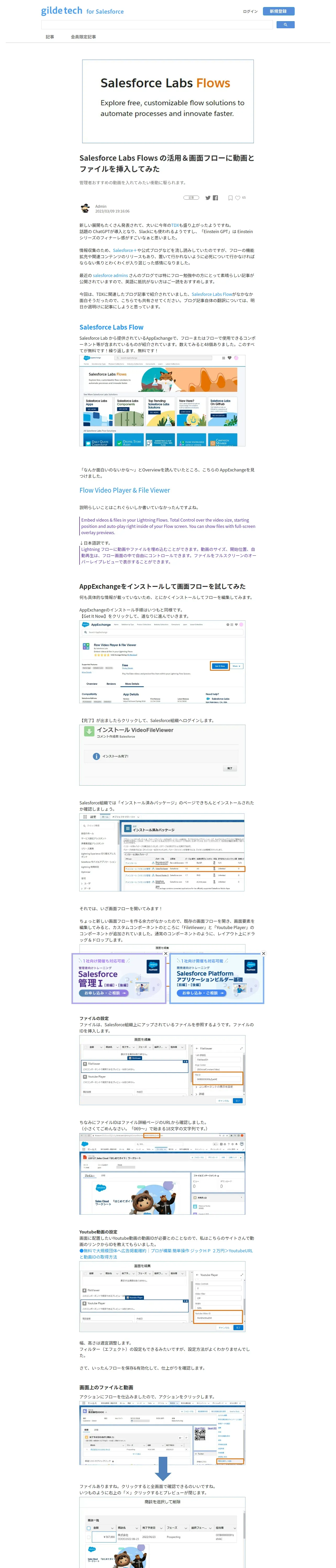Image resolution: width=336 pixels, height=1568 pixels.
Task: Click the Salesforce Labs Flows hero banner
Action: click(x=168, y=101)
